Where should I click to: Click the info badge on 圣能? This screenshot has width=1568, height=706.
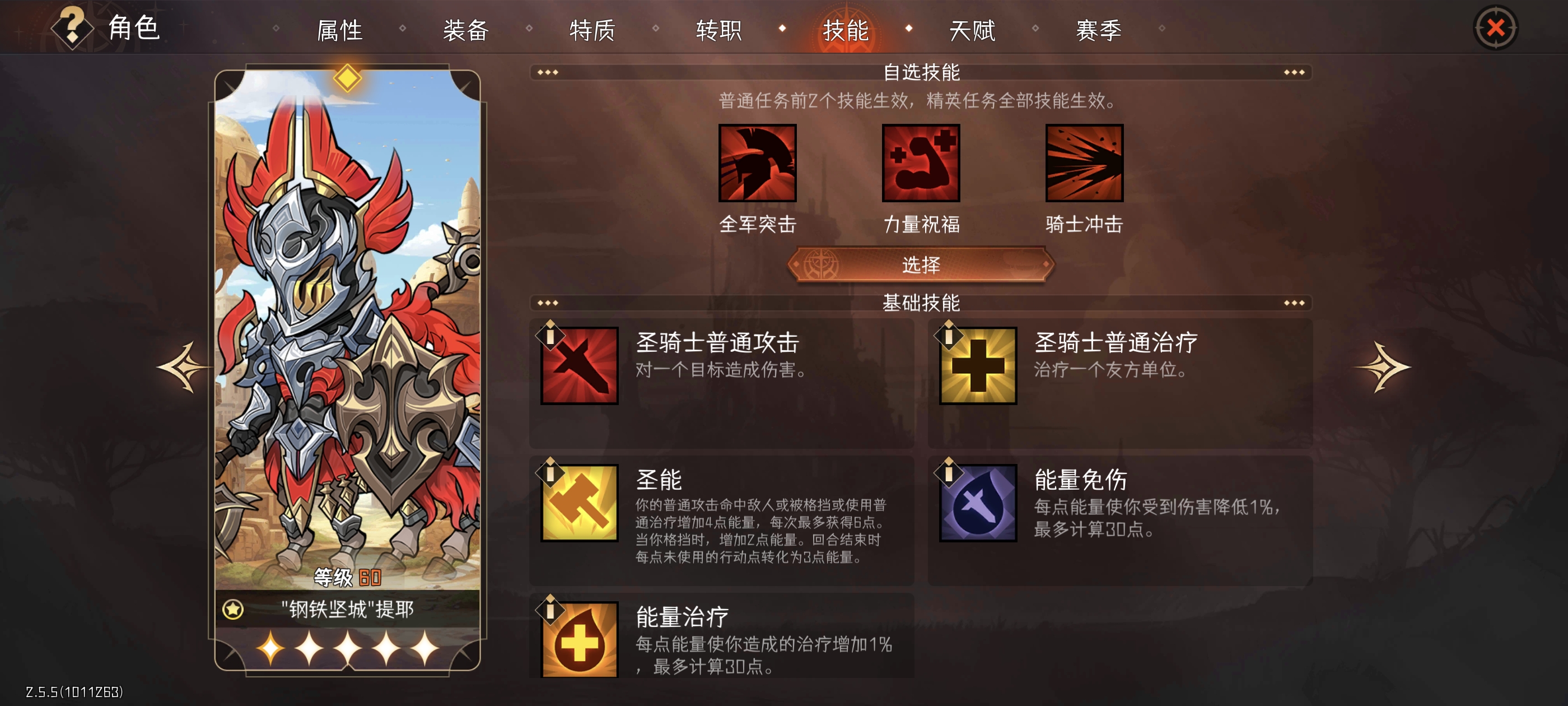click(x=550, y=473)
